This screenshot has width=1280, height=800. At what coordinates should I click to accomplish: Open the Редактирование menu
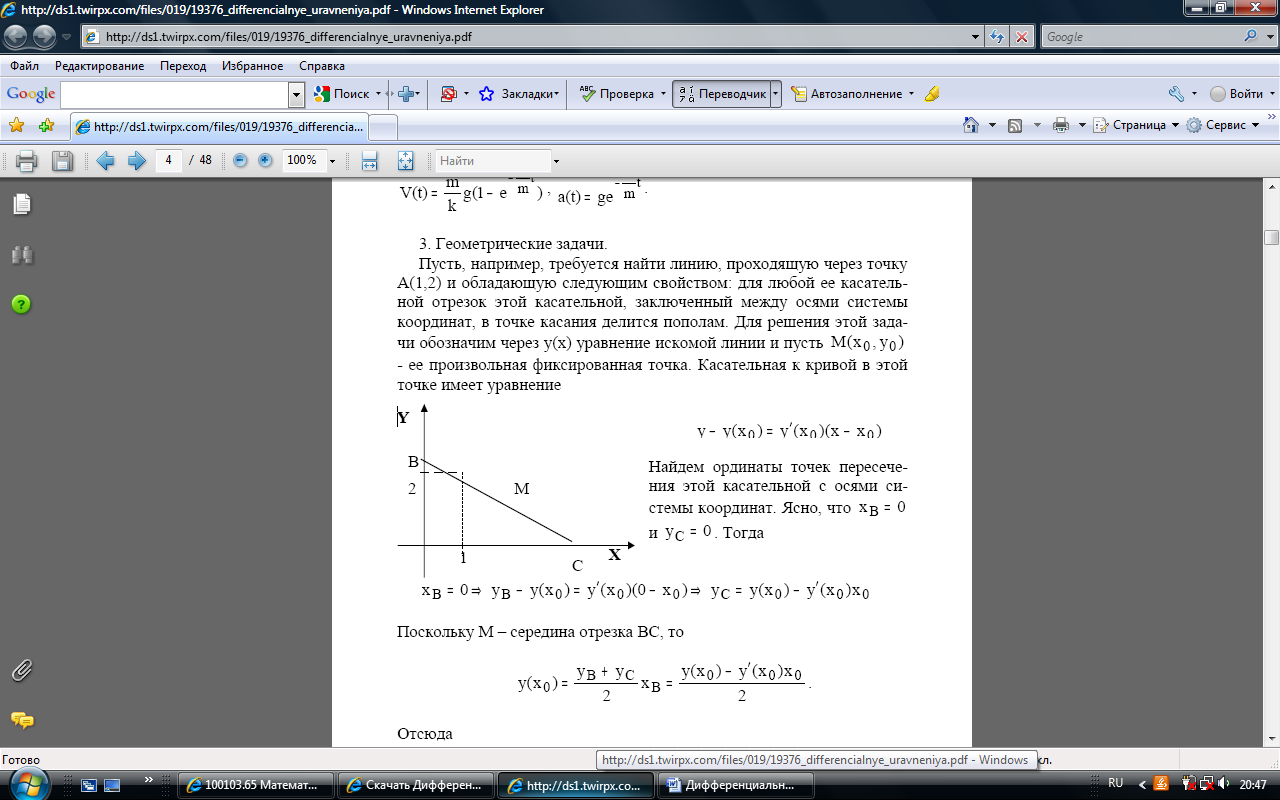pyautogui.click(x=100, y=66)
